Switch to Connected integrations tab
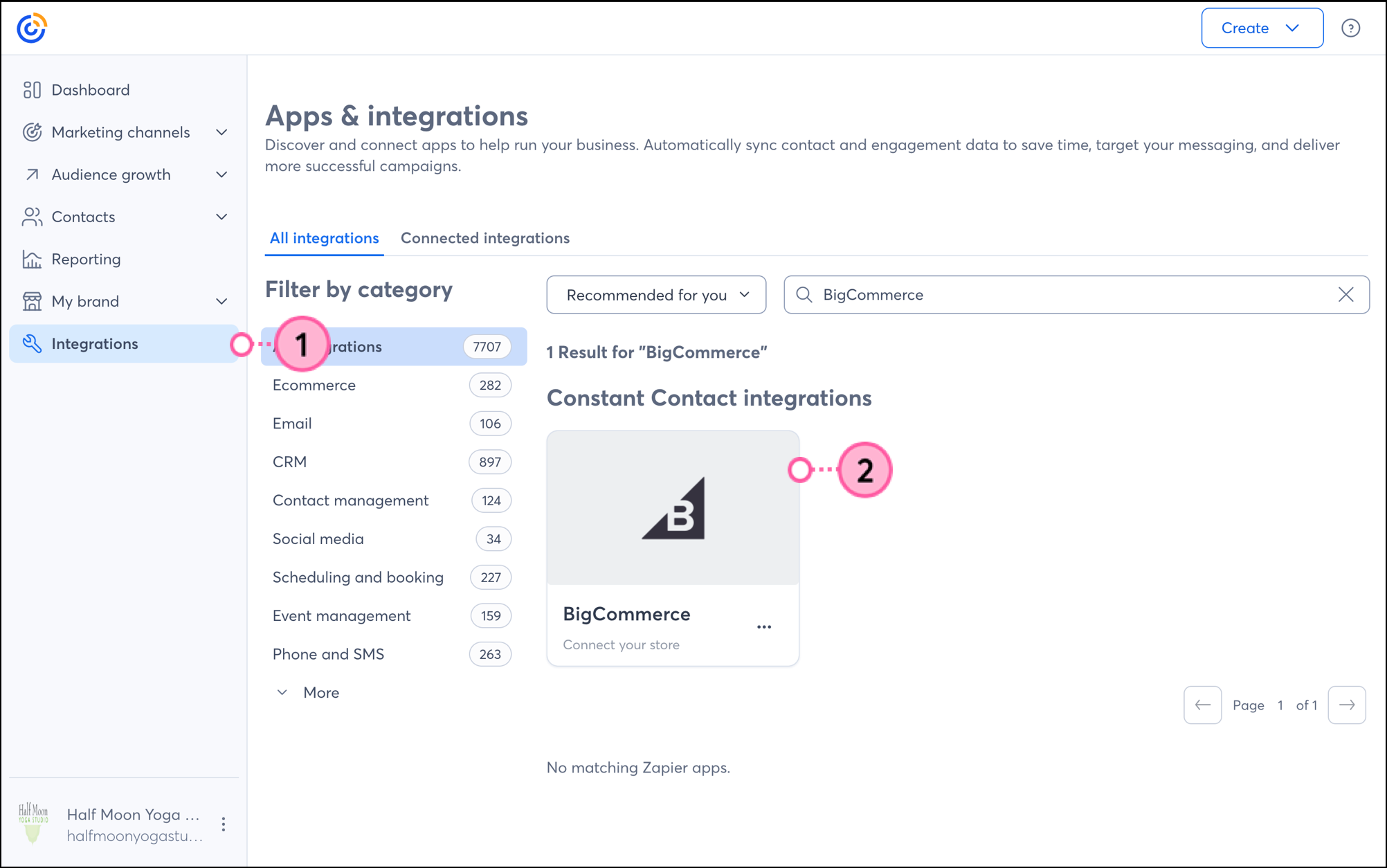 coord(485,238)
